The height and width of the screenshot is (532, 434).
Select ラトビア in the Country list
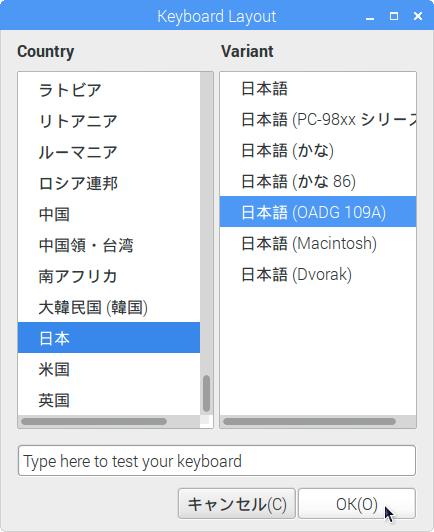109,90
